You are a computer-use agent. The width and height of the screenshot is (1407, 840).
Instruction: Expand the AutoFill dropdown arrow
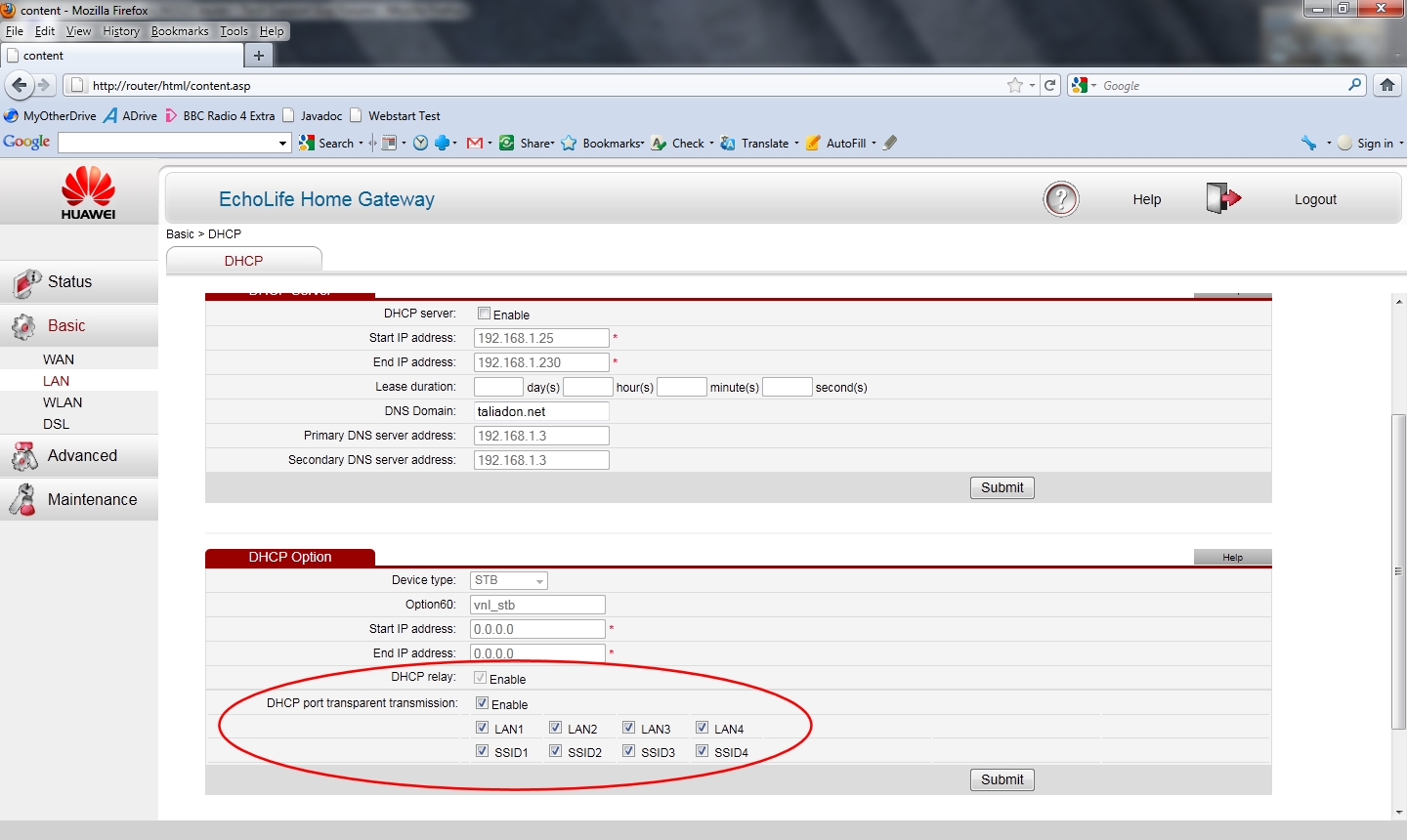click(874, 143)
